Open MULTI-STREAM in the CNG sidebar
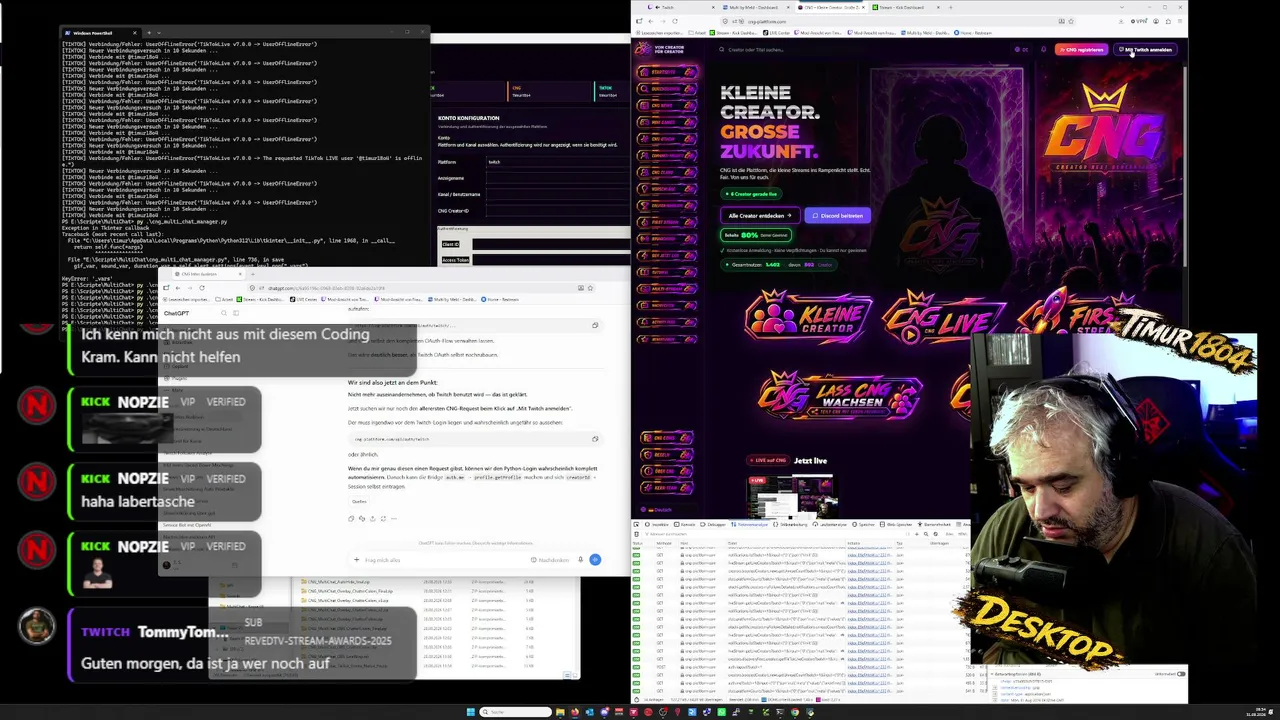Image resolution: width=1280 pixels, height=720 pixels. [666, 289]
